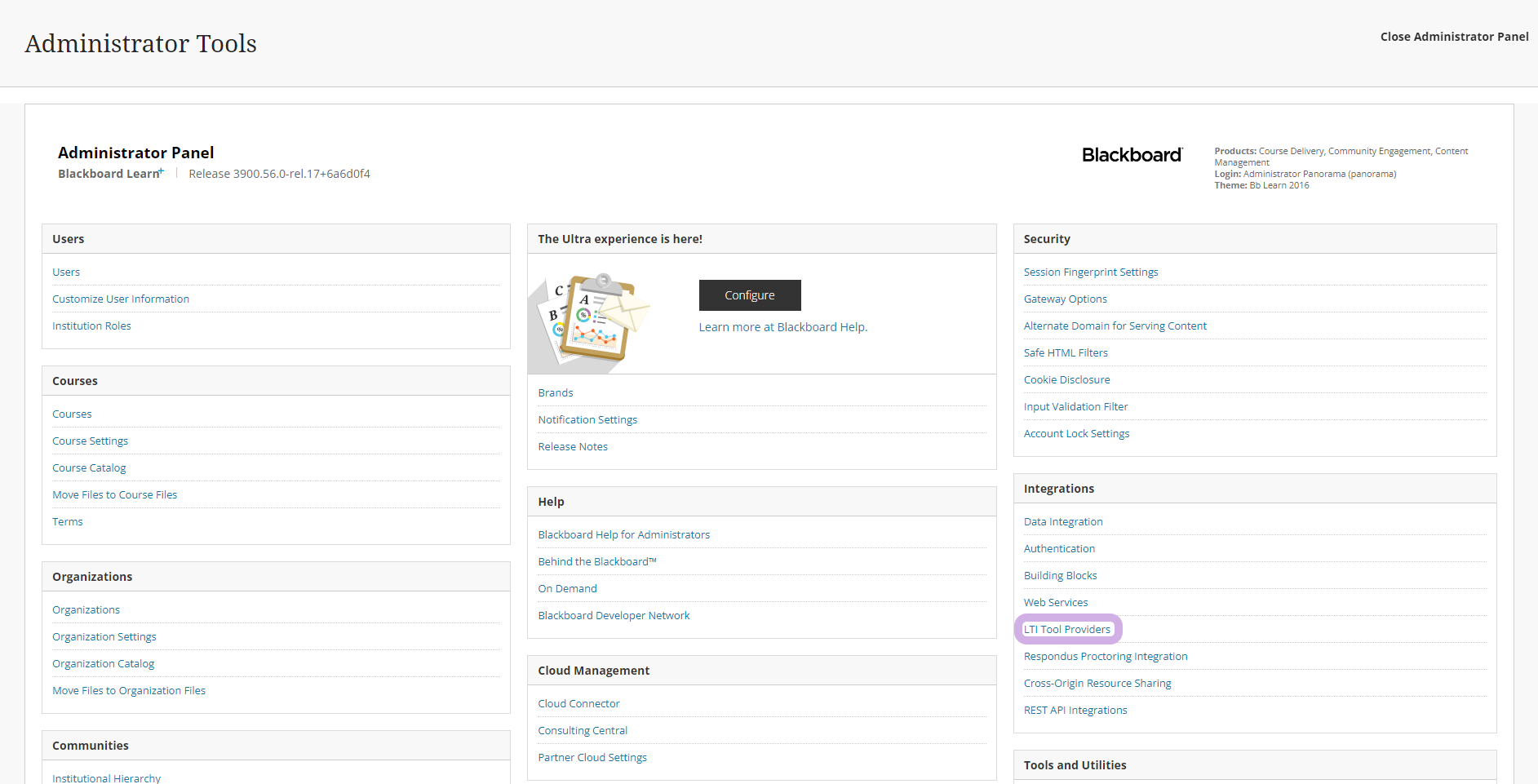Open Building Blocks page
Viewport: 1538px width, 784px height.
click(1060, 576)
